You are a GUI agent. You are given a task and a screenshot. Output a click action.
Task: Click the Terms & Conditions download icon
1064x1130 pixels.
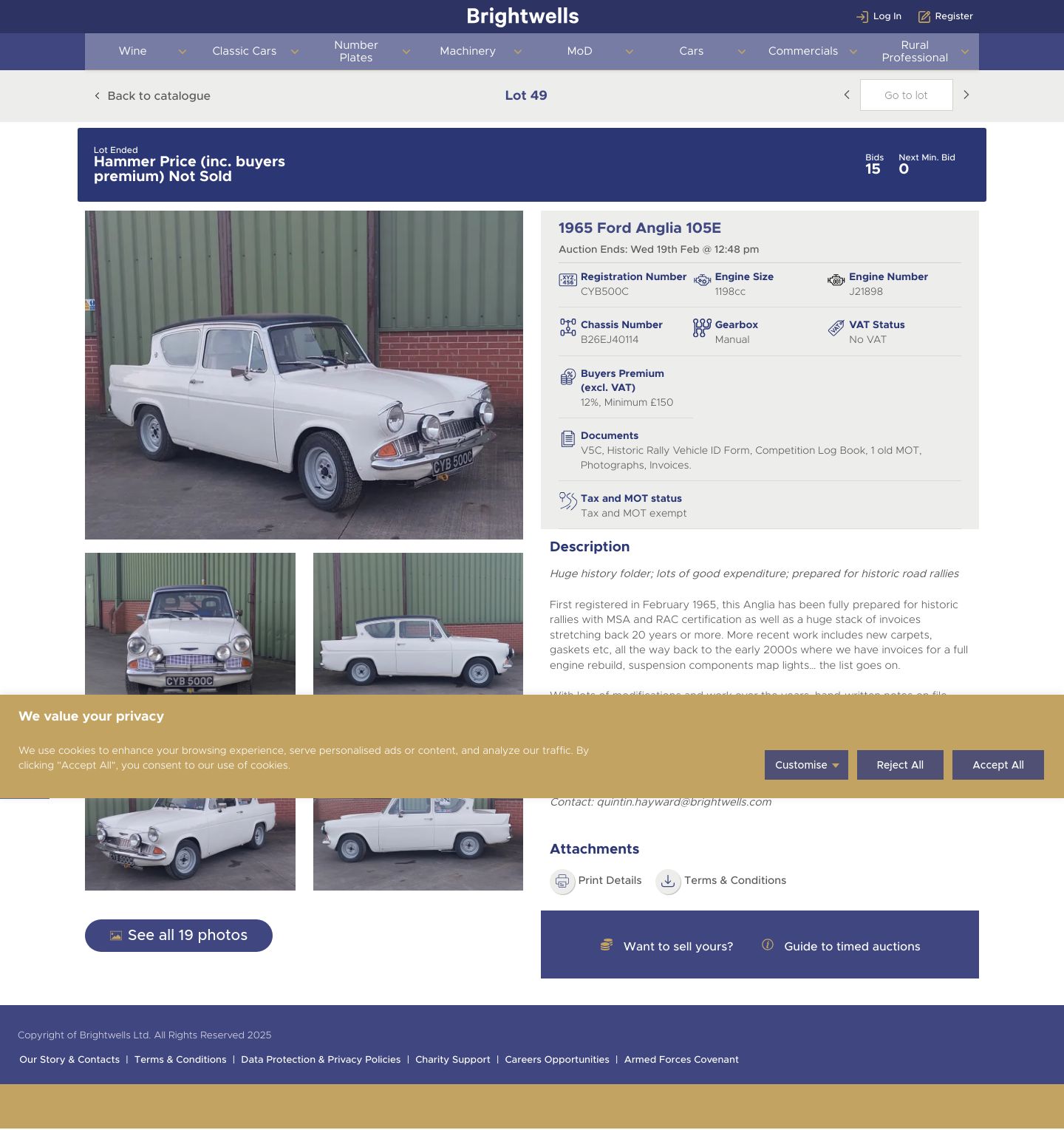pos(668,881)
